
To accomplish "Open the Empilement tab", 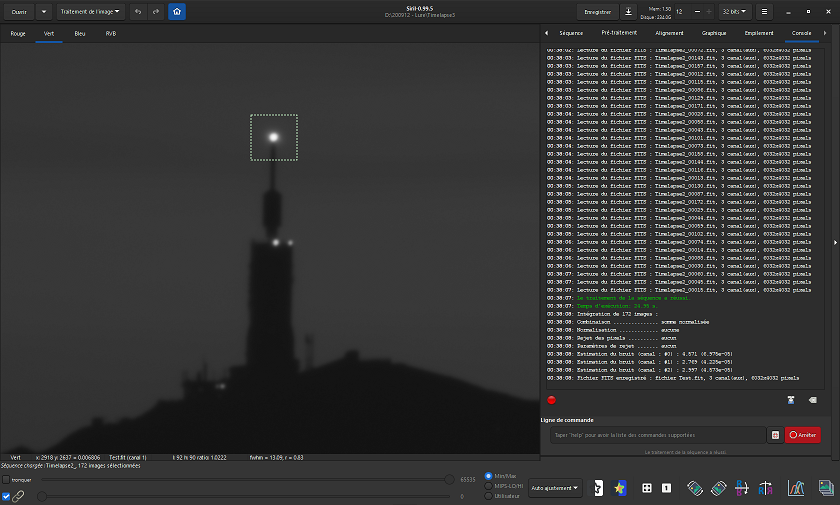I will [x=759, y=33].
